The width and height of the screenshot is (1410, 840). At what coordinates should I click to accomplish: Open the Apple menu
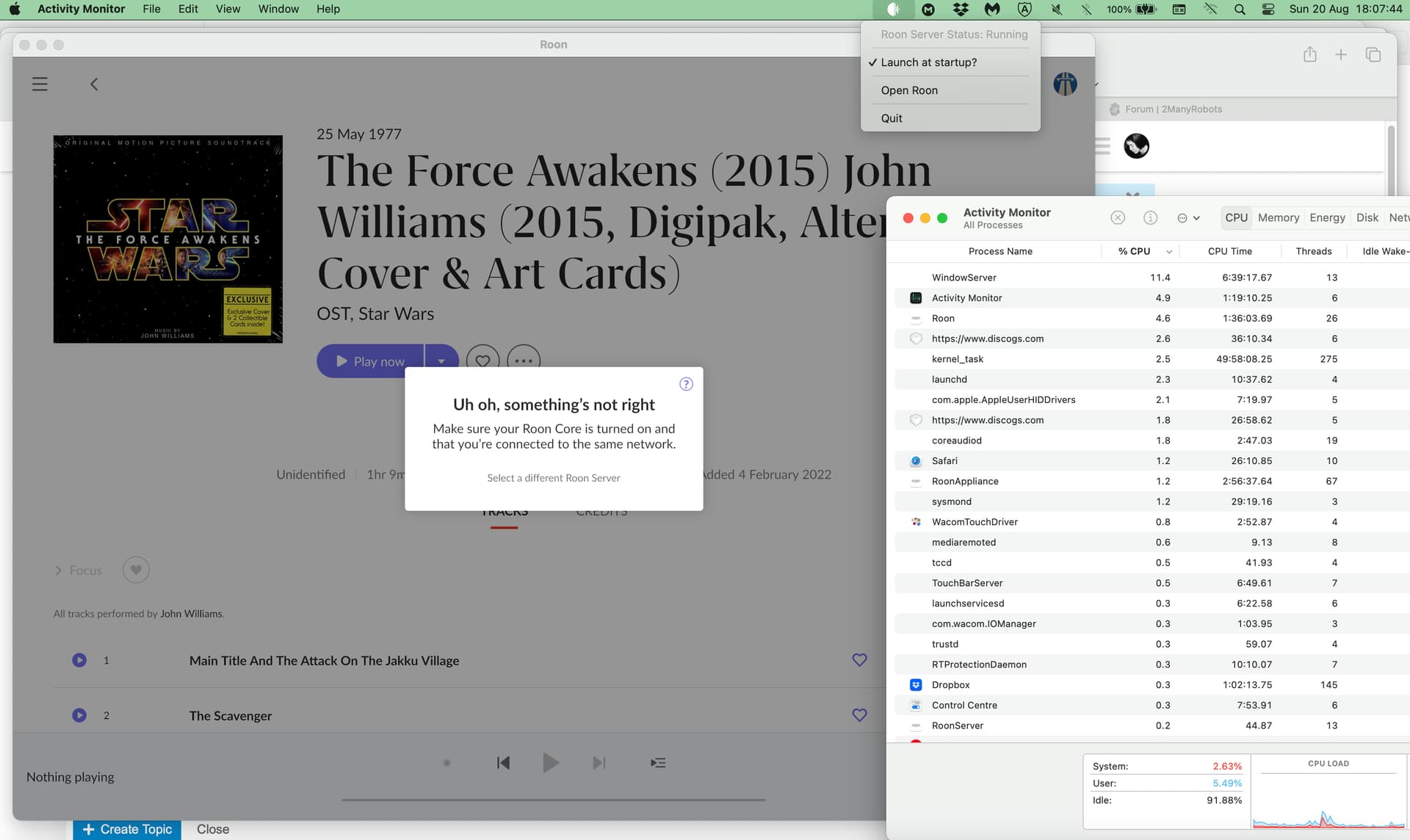coord(15,9)
